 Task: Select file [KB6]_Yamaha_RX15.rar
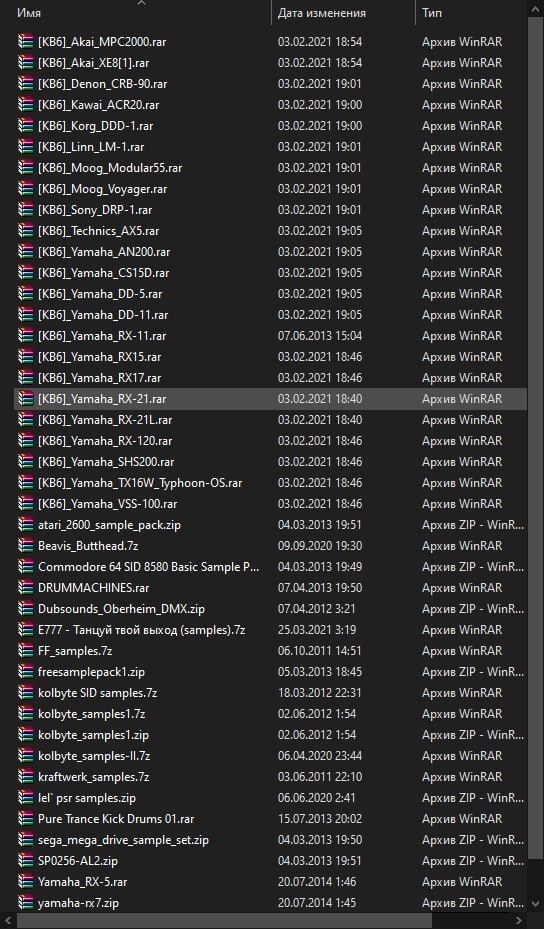(x=100, y=357)
